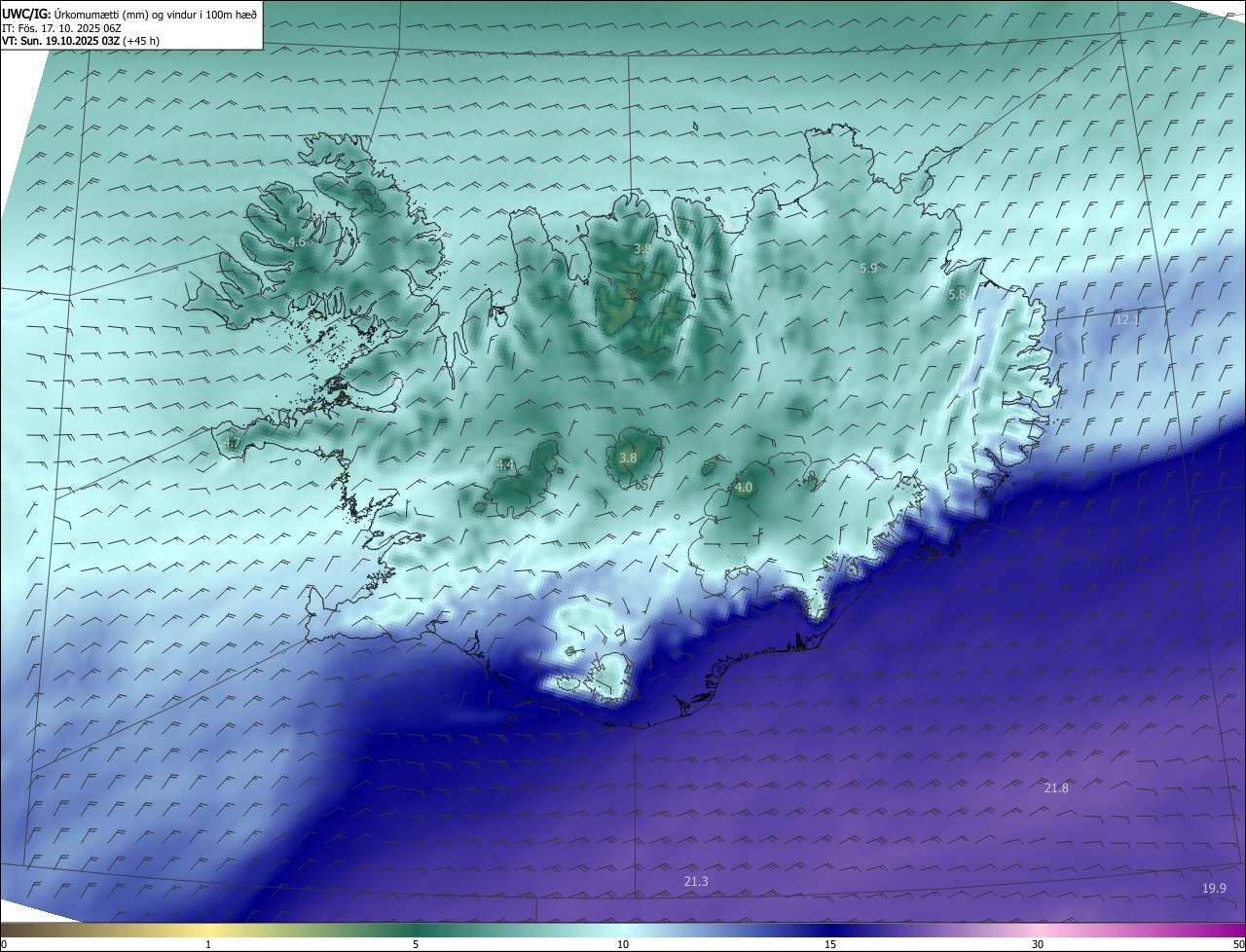This screenshot has width=1246, height=952.
Task: Select the 3.8 value on the northern Tröllaskagi peninsula
Action: pos(642,249)
